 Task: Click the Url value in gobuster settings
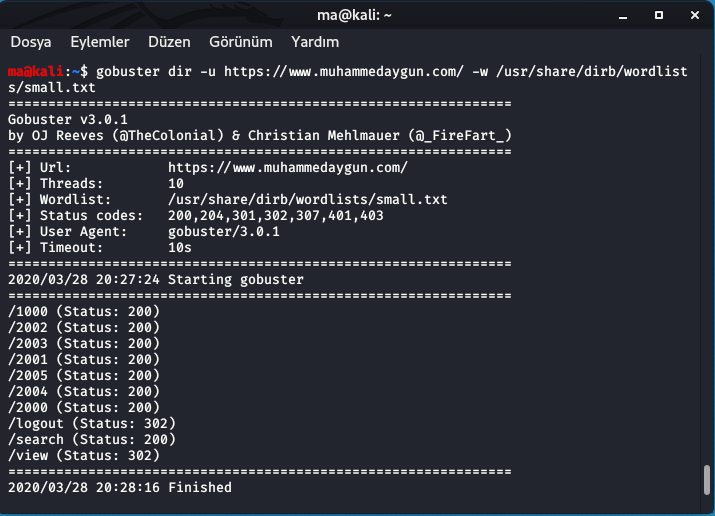click(x=288, y=168)
